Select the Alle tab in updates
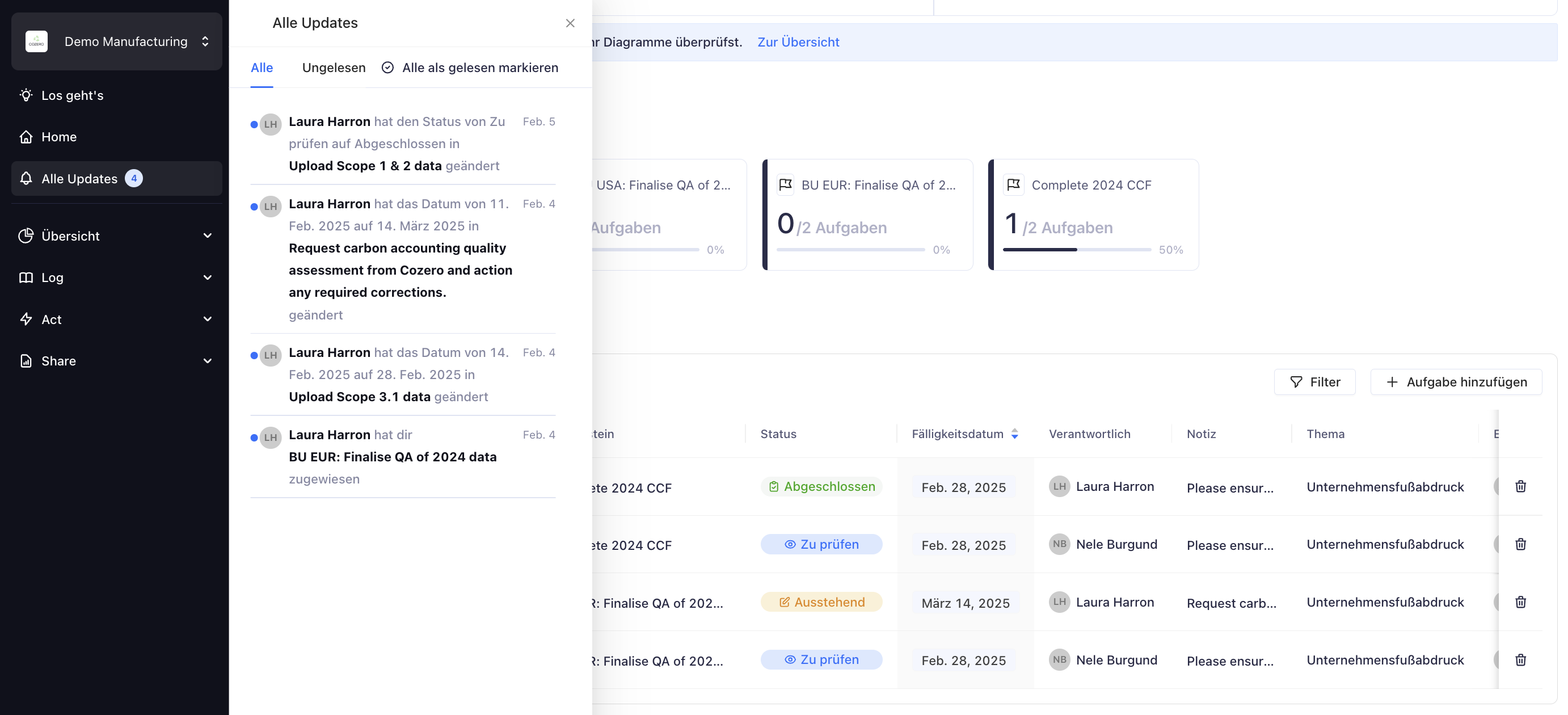 [x=262, y=68]
